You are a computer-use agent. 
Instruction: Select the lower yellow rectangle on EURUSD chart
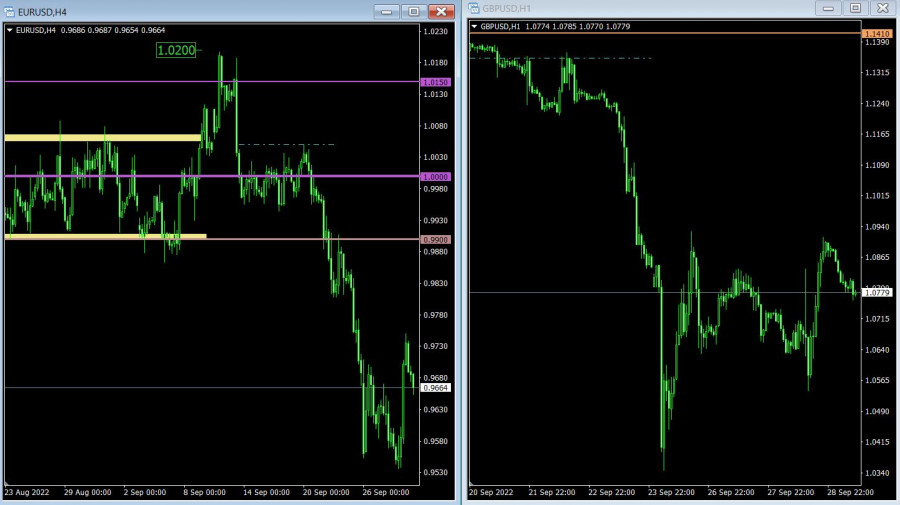(106, 236)
